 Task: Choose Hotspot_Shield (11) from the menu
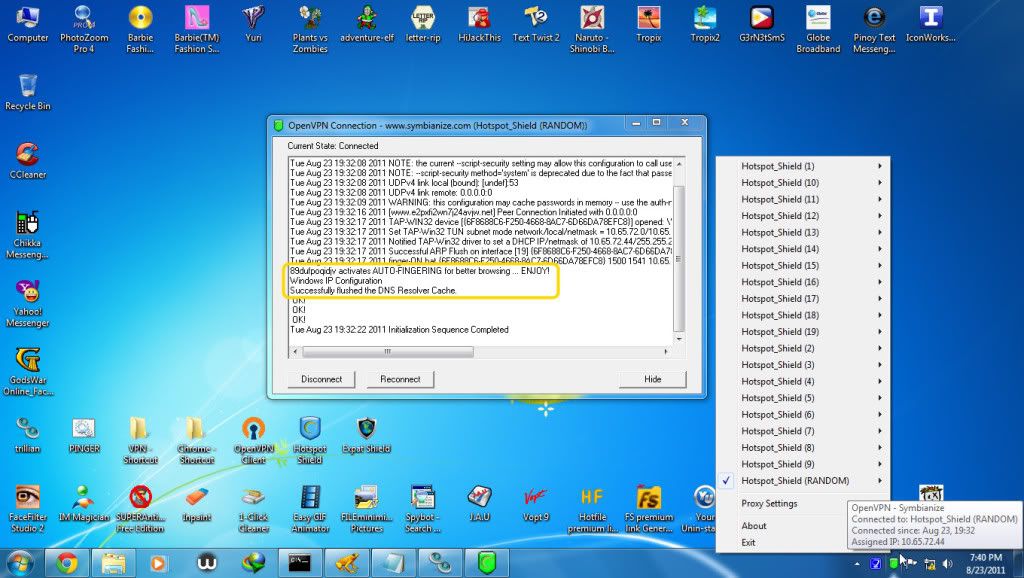click(x=803, y=199)
